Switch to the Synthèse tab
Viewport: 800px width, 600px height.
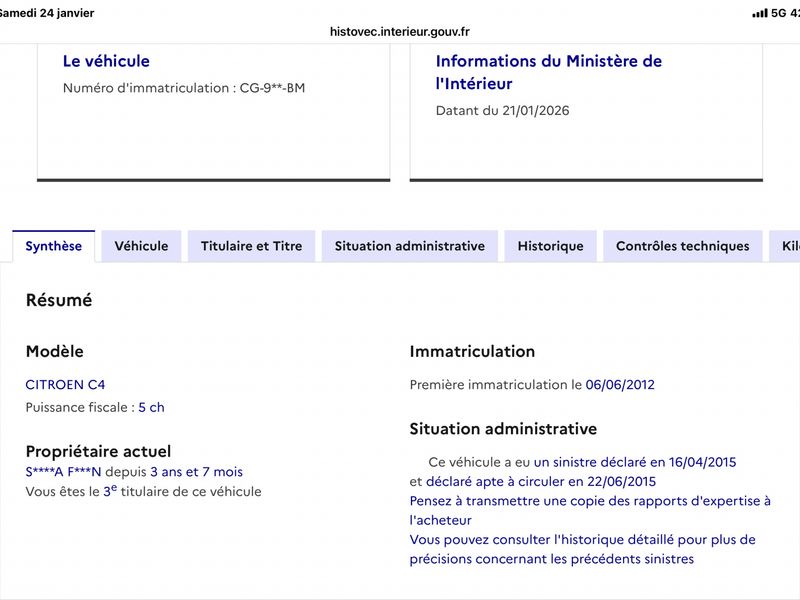54,246
